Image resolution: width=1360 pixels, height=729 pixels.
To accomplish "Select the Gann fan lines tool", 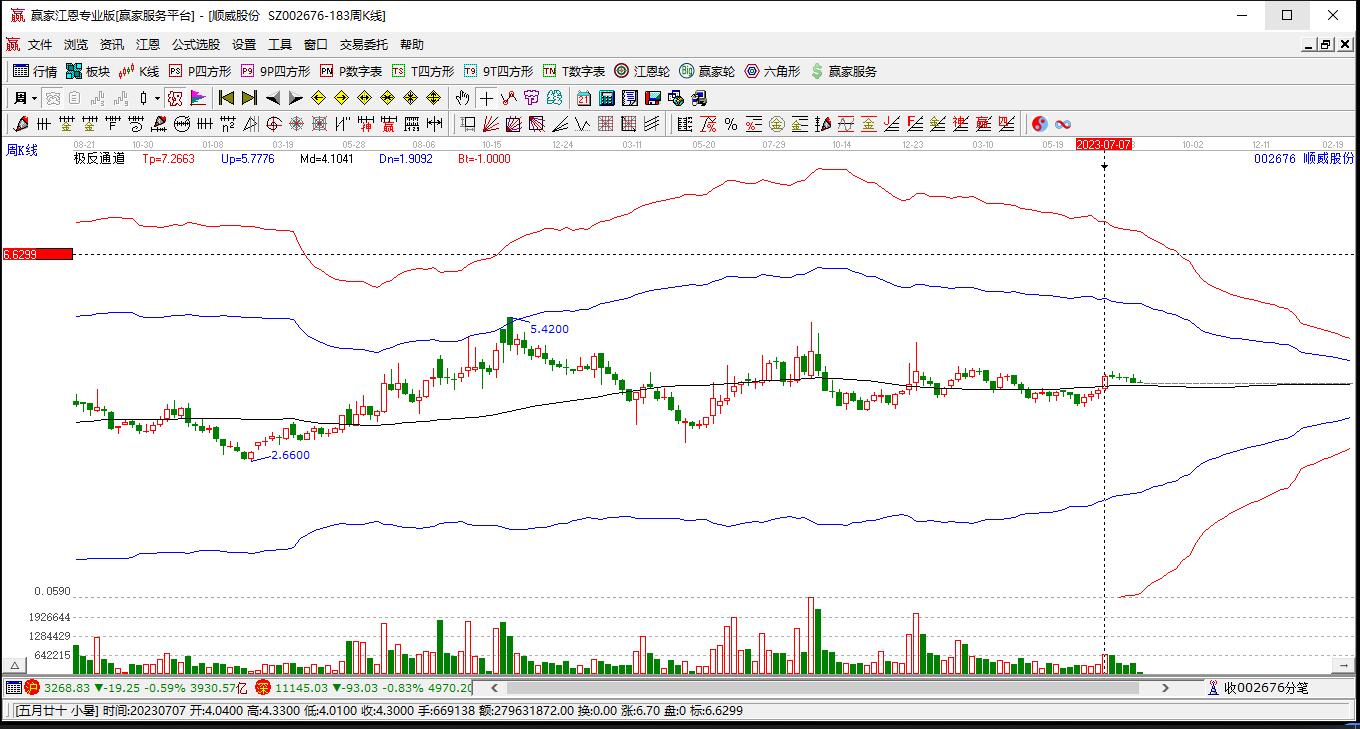I will click(x=491, y=124).
